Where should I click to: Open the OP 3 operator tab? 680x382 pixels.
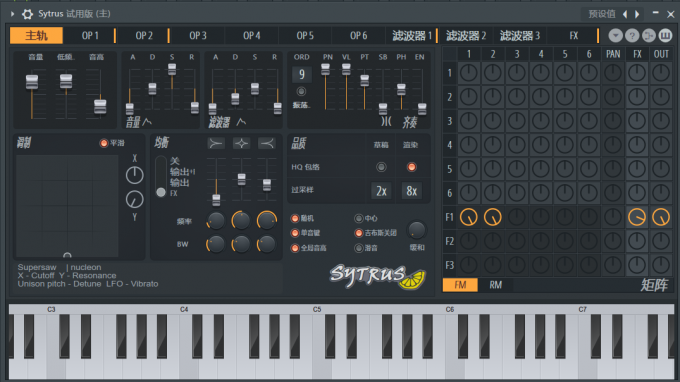click(x=198, y=36)
